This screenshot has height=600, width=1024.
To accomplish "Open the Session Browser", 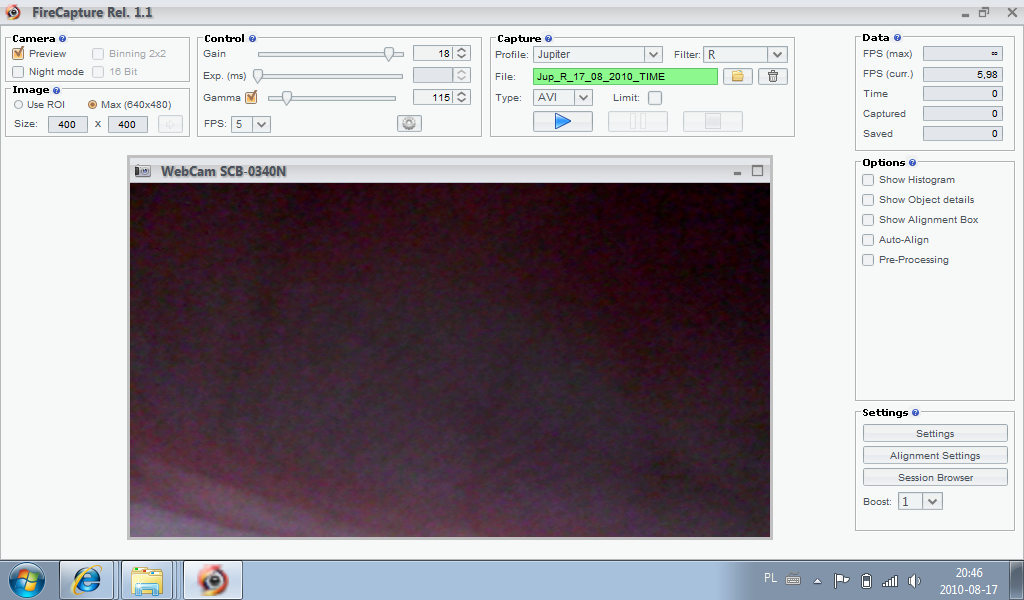I will tap(935, 477).
